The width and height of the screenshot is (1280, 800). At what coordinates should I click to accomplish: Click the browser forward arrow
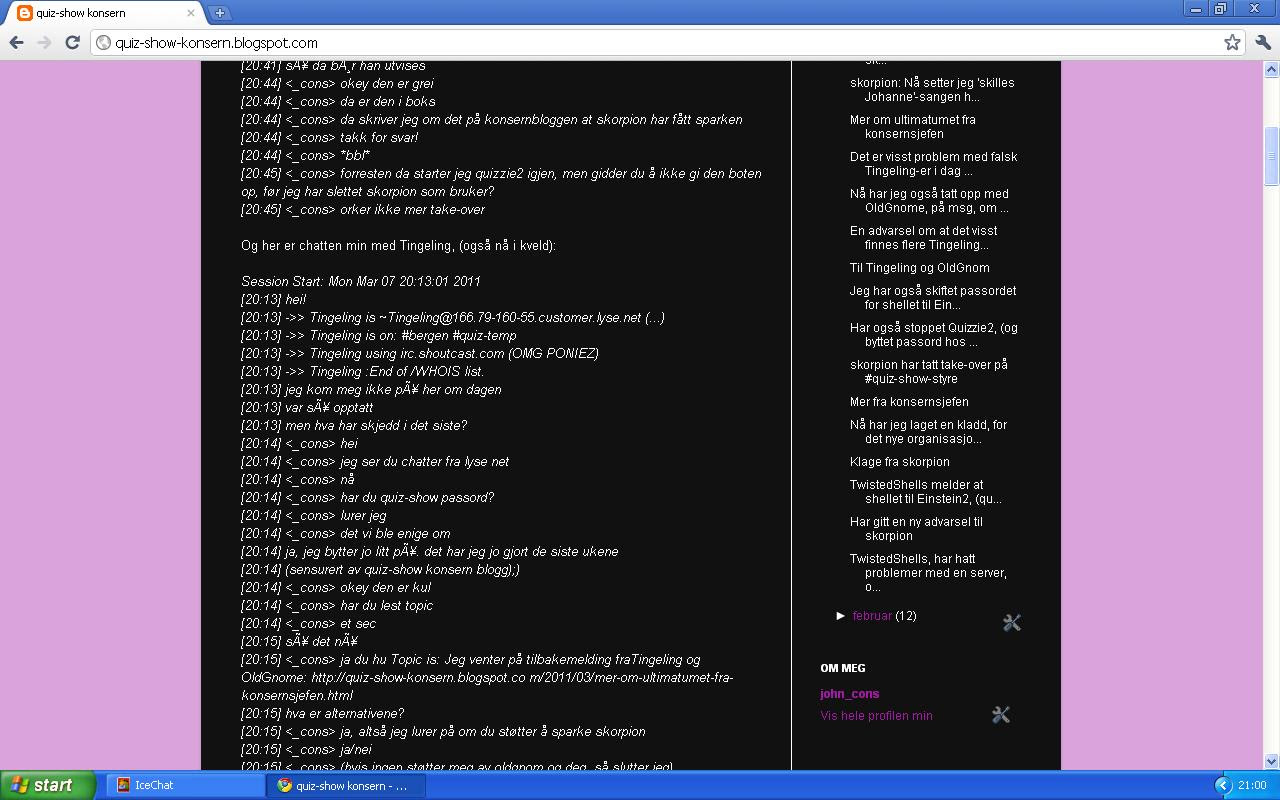click(x=44, y=42)
